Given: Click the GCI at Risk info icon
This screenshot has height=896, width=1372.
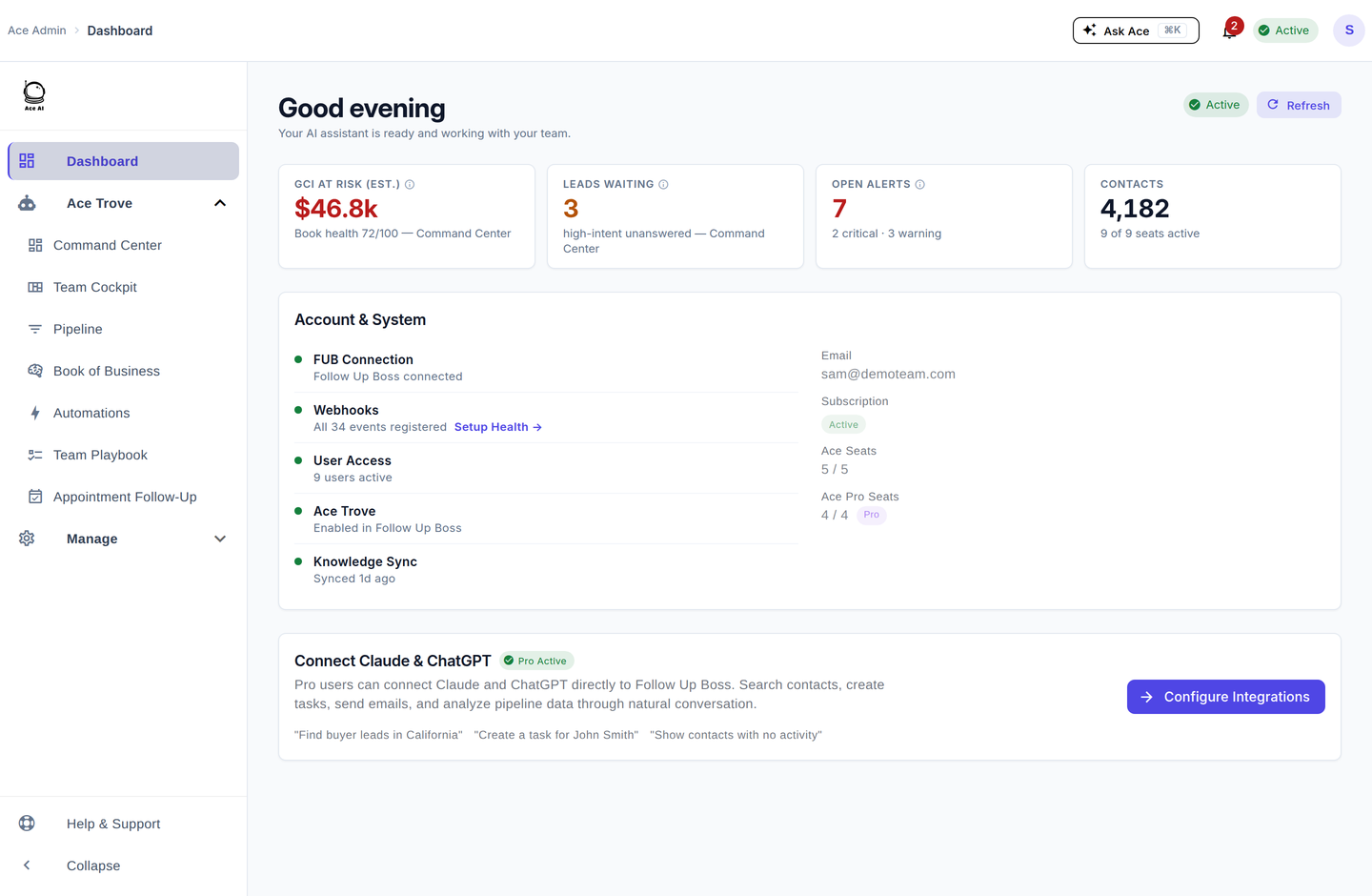Looking at the screenshot, I should click(x=410, y=185).
